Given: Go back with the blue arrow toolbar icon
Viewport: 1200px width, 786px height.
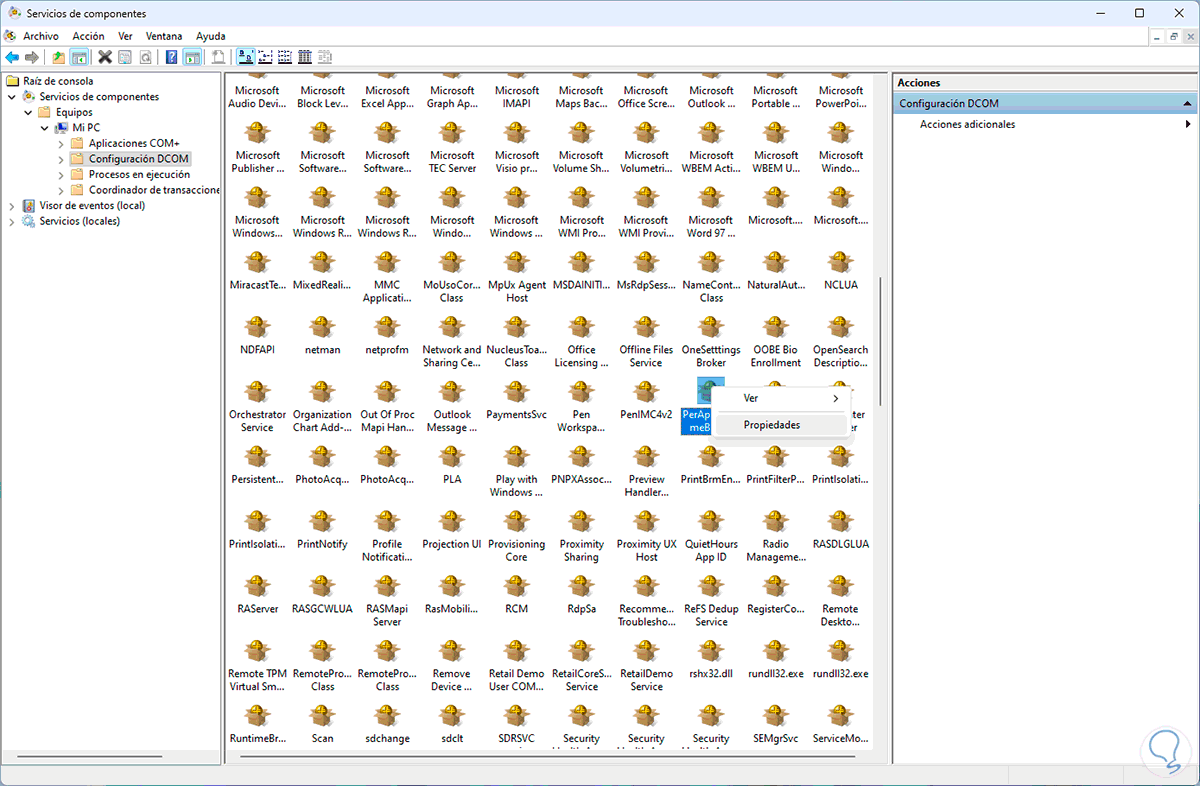Looking at the screenshot, I should pos(12,57).
